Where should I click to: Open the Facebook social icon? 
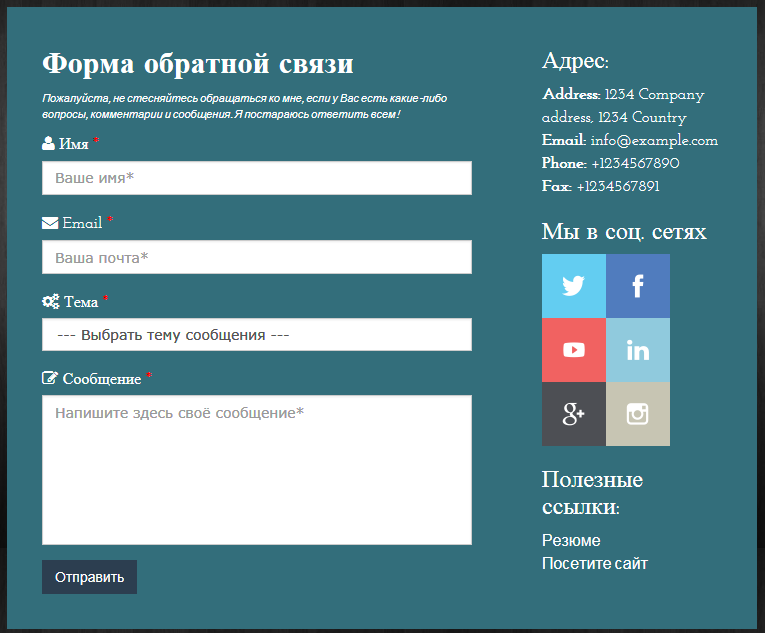pyautogui.click(x=637, y=286)
